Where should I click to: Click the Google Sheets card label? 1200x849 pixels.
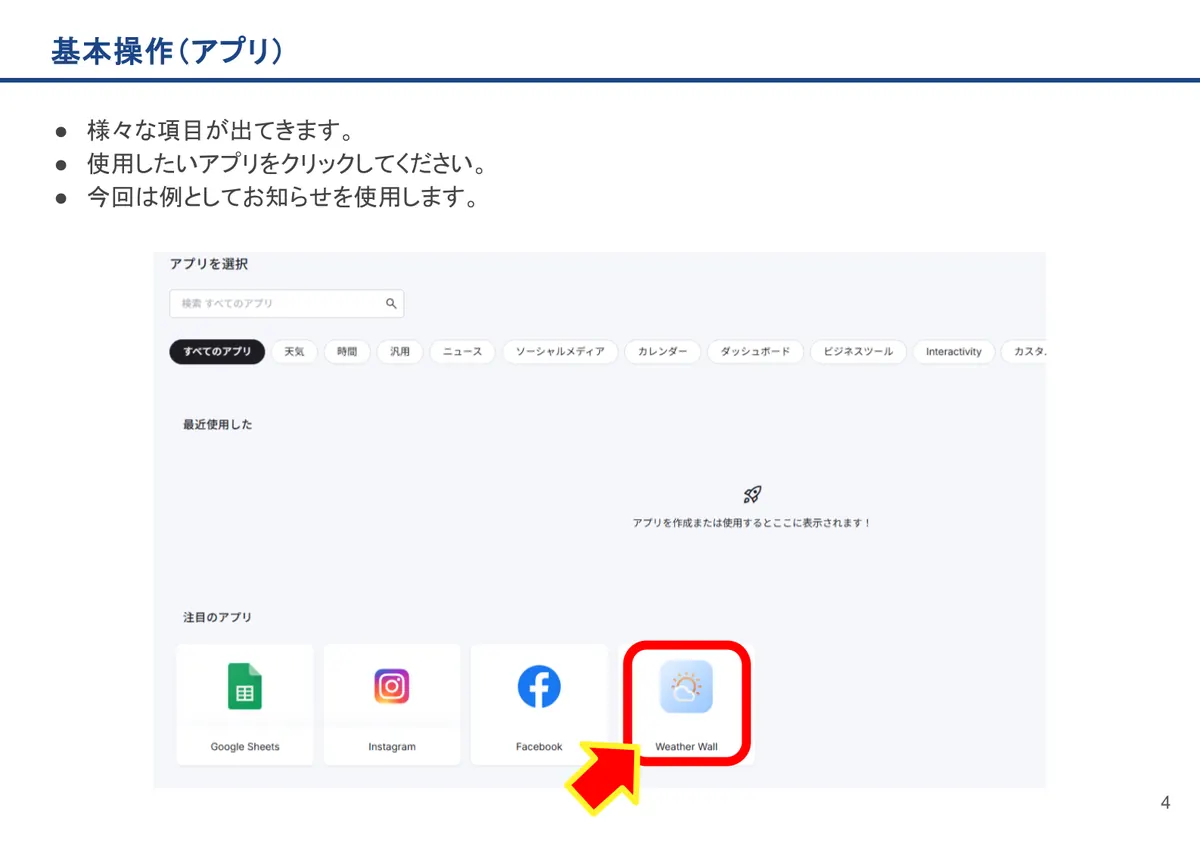(x=245, y=747)
